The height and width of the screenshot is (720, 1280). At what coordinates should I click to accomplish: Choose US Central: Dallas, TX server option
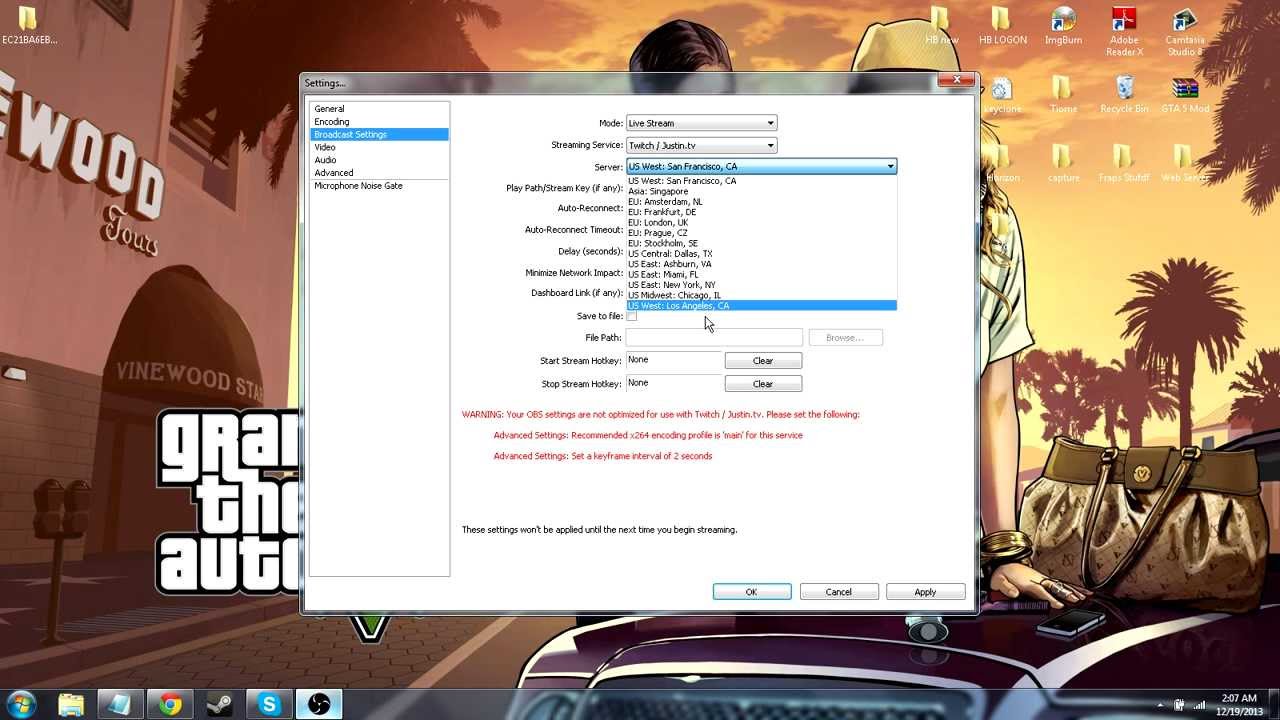[761, 254]
